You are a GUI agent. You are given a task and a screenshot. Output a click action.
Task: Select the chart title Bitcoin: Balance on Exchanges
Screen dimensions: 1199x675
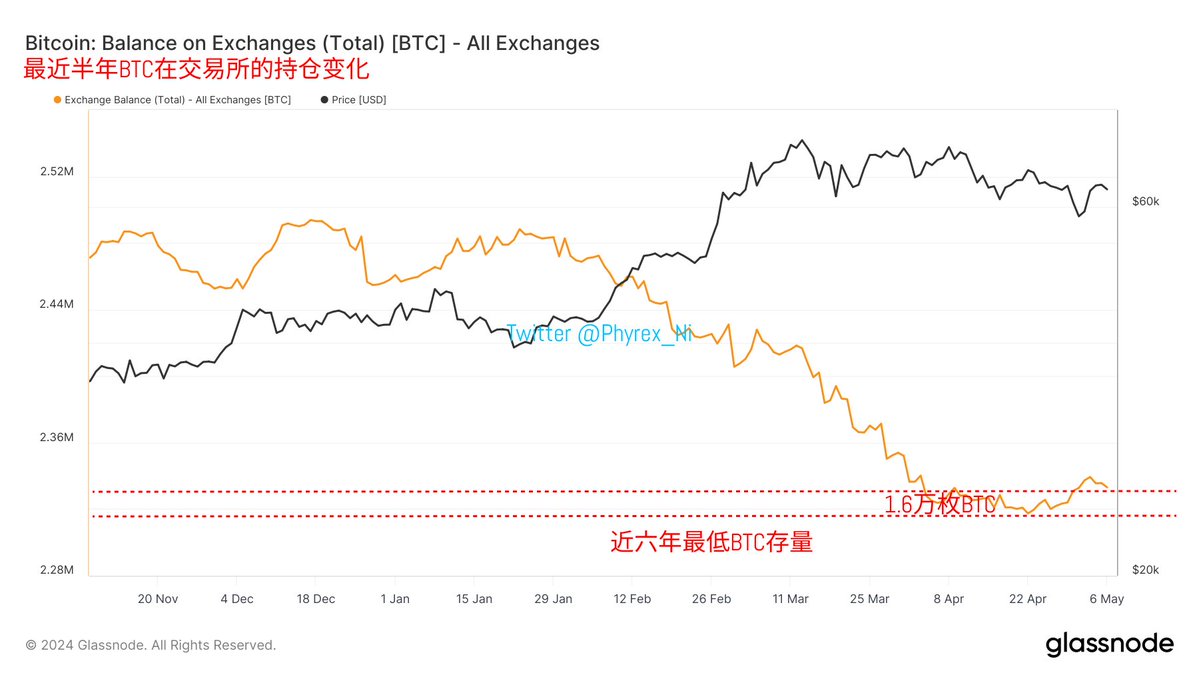[311, 43]
